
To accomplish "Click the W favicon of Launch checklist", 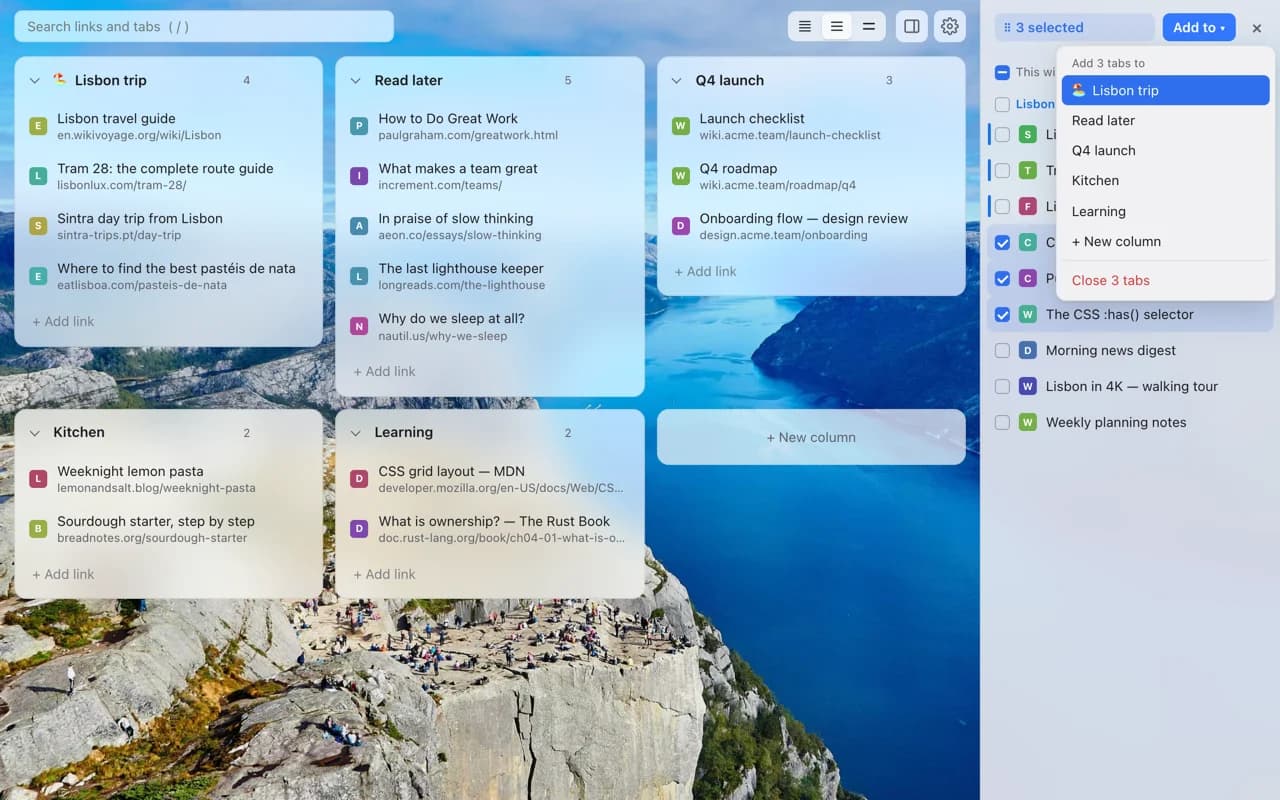I will 681,126.
